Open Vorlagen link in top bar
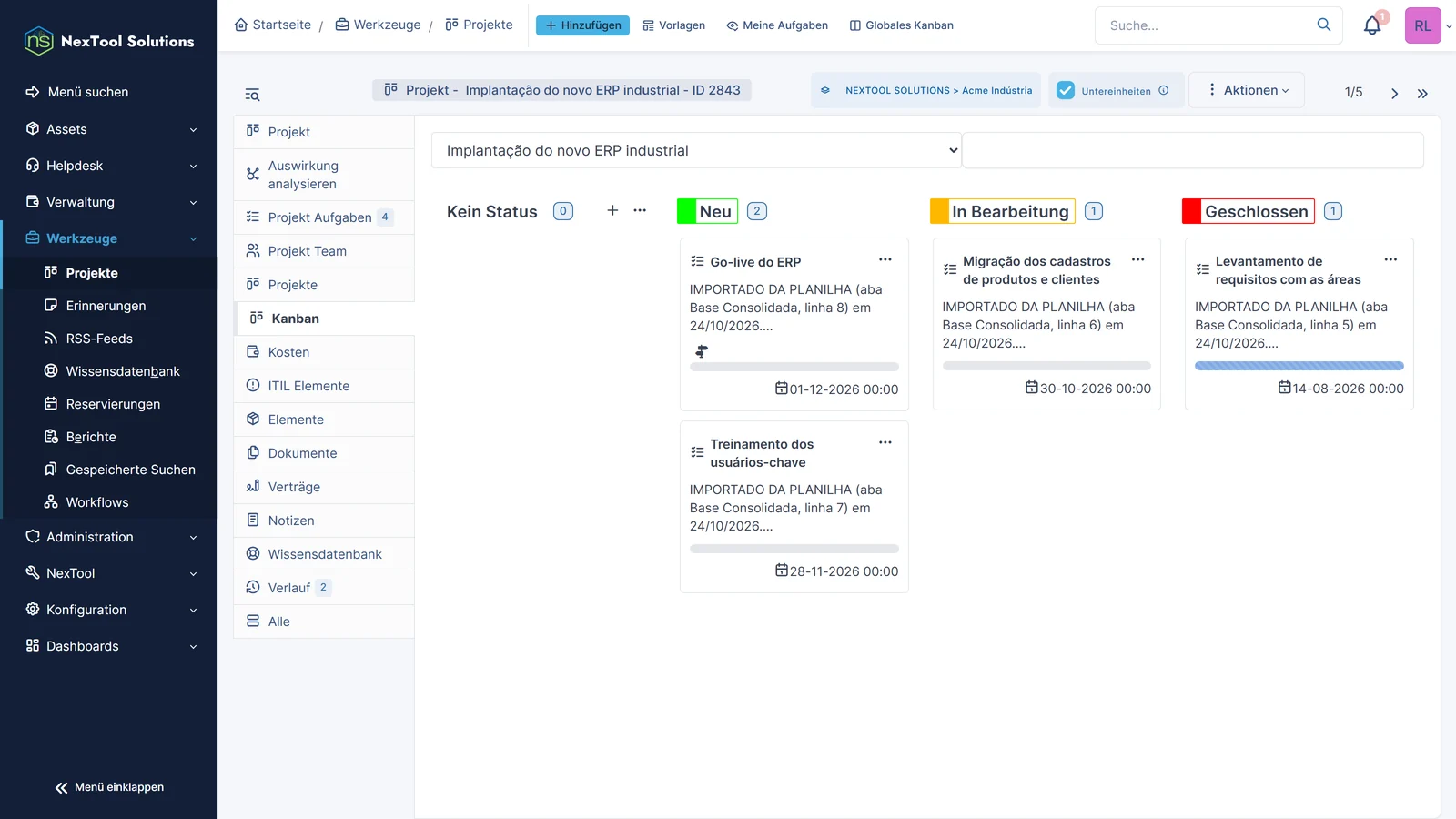1456x819 pixels. tap(674, 25)
